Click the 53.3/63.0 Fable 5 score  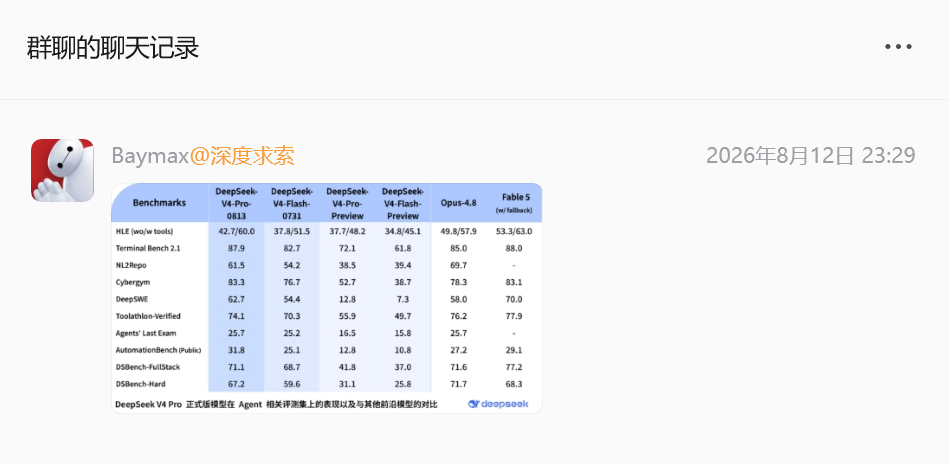[514, 231]
